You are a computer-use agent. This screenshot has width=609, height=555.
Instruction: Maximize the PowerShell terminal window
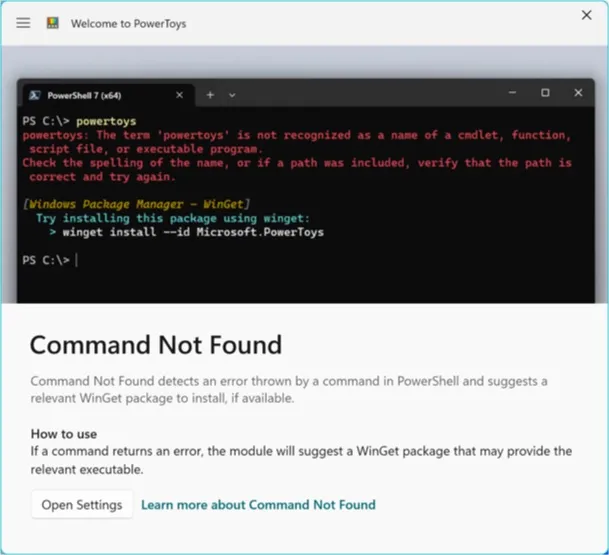coord(545,93)
